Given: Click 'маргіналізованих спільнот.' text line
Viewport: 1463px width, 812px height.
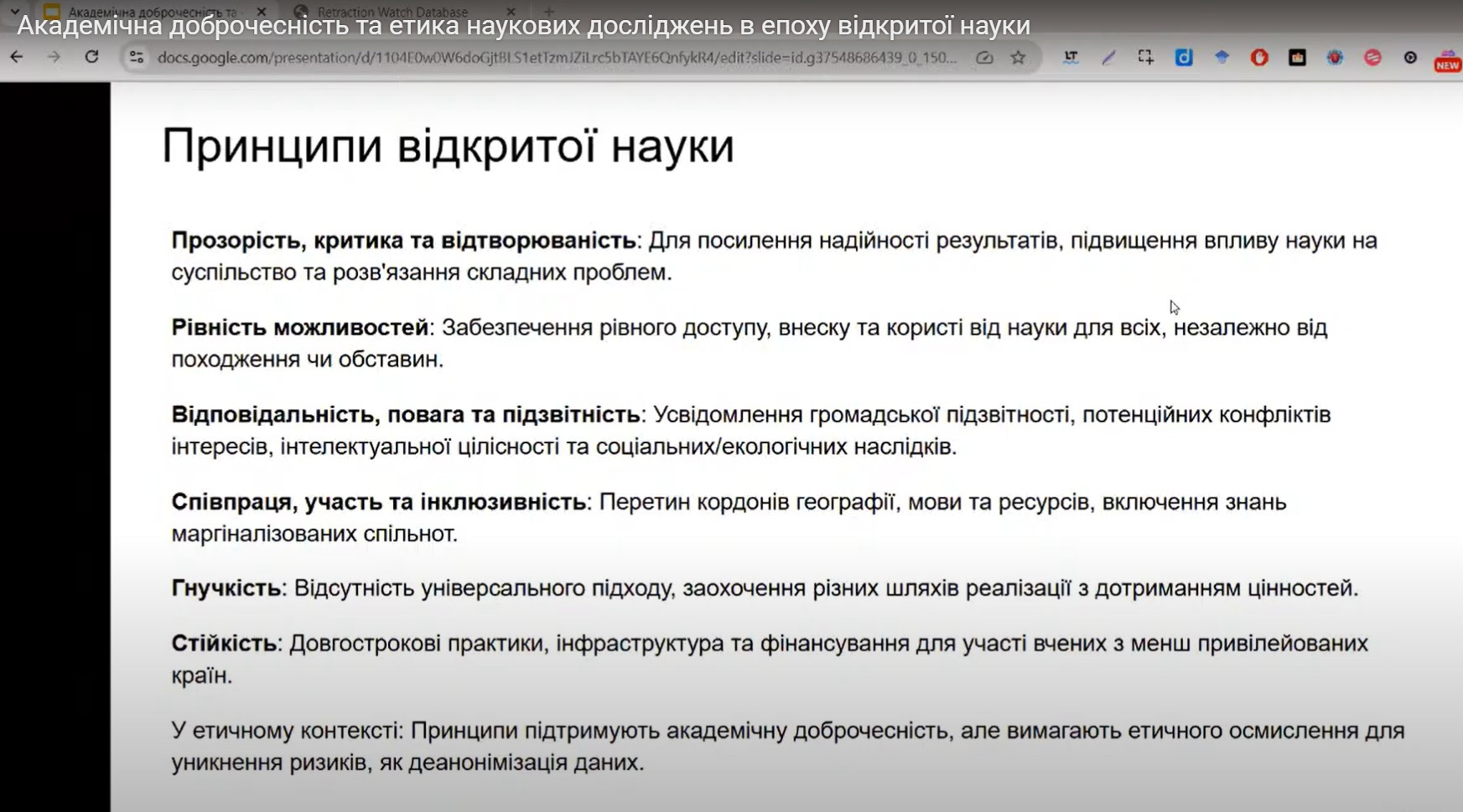Looking at the screenshot, I should pyautogui.click(x=314, y=534).
